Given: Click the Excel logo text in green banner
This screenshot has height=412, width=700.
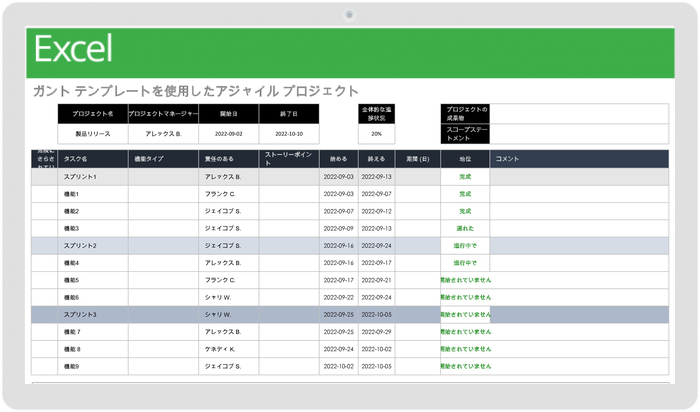Looking at the screenshot, I should click(73, 49).
